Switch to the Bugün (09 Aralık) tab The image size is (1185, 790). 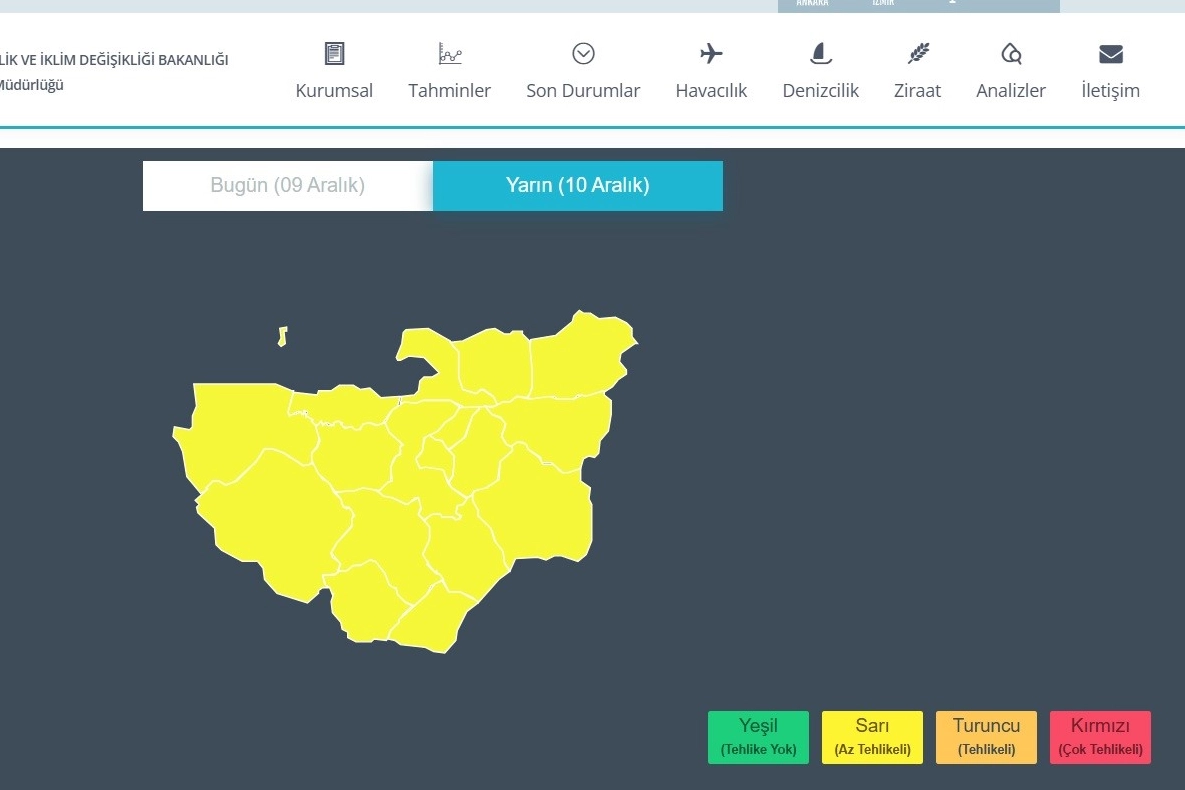point(288,186)
